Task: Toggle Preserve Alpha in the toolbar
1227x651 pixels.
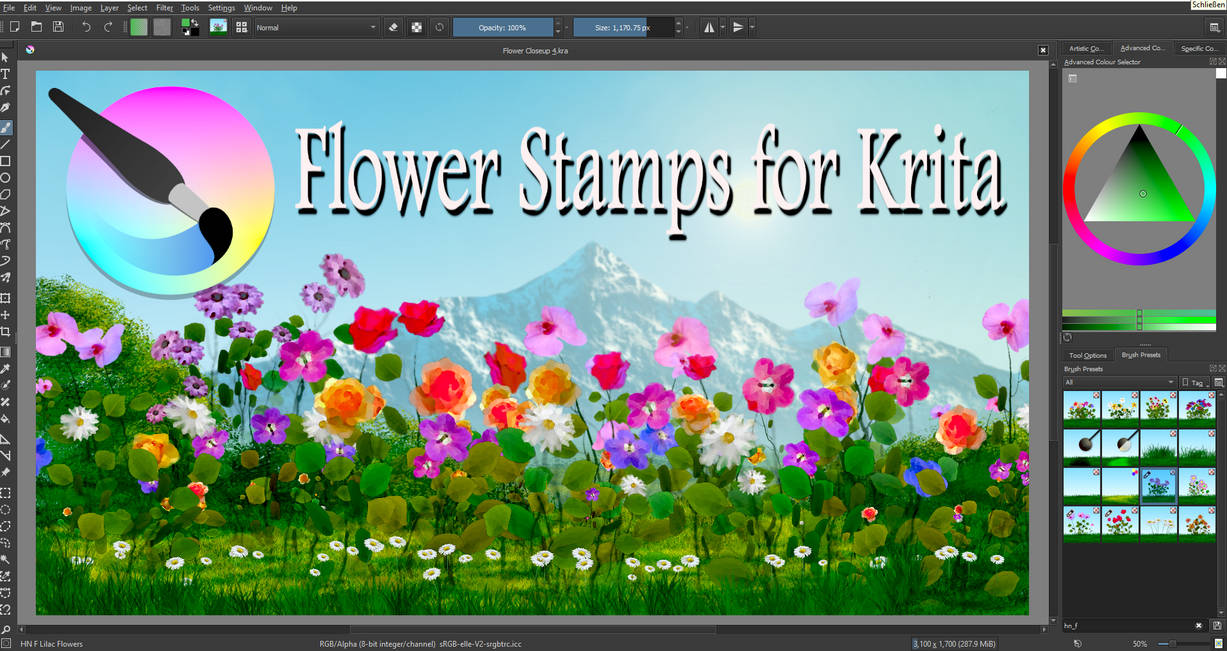Action: click(x=416, y=27)
